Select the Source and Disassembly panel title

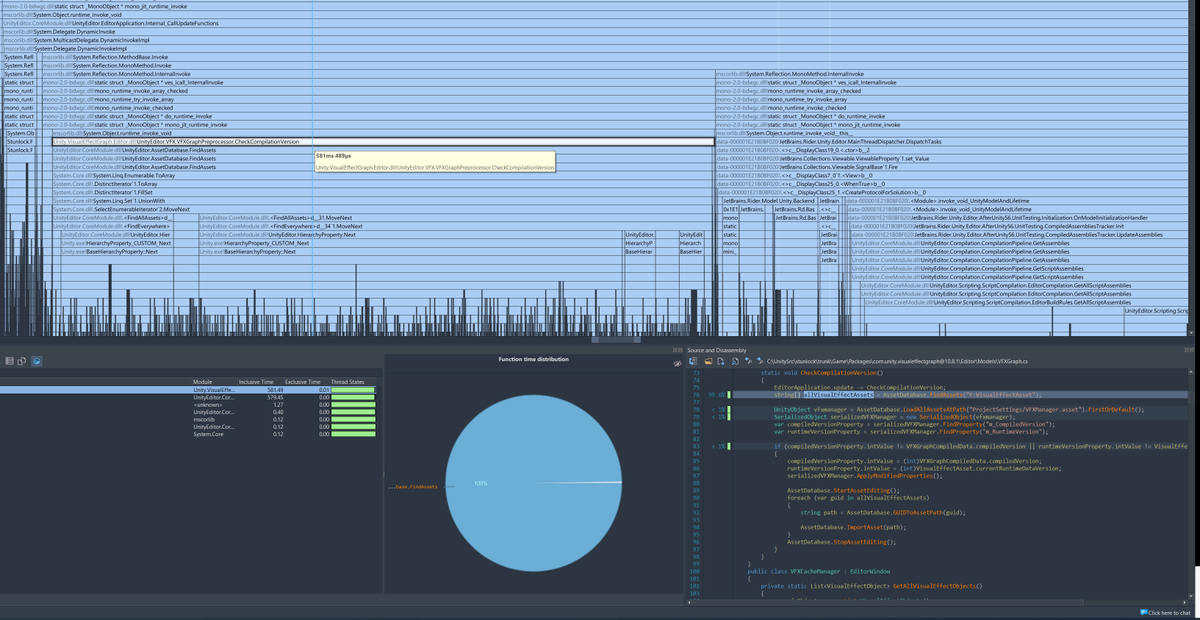coord(716,350)
